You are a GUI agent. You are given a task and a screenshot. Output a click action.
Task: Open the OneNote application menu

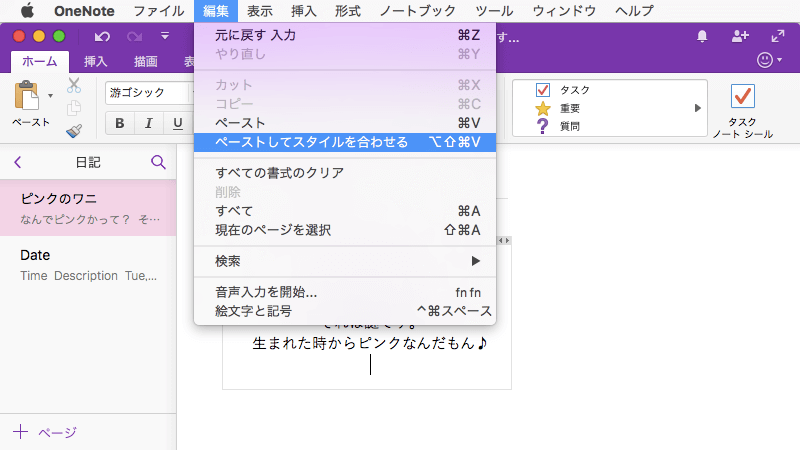84,11
